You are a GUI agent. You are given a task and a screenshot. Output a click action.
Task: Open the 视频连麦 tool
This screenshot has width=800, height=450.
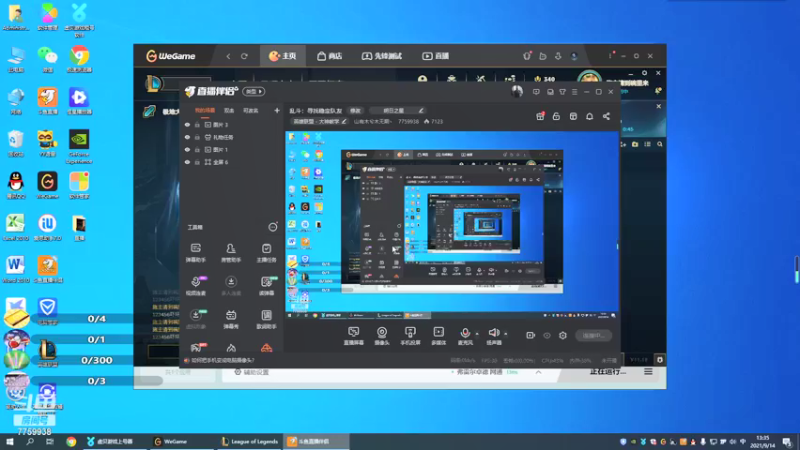195,286
